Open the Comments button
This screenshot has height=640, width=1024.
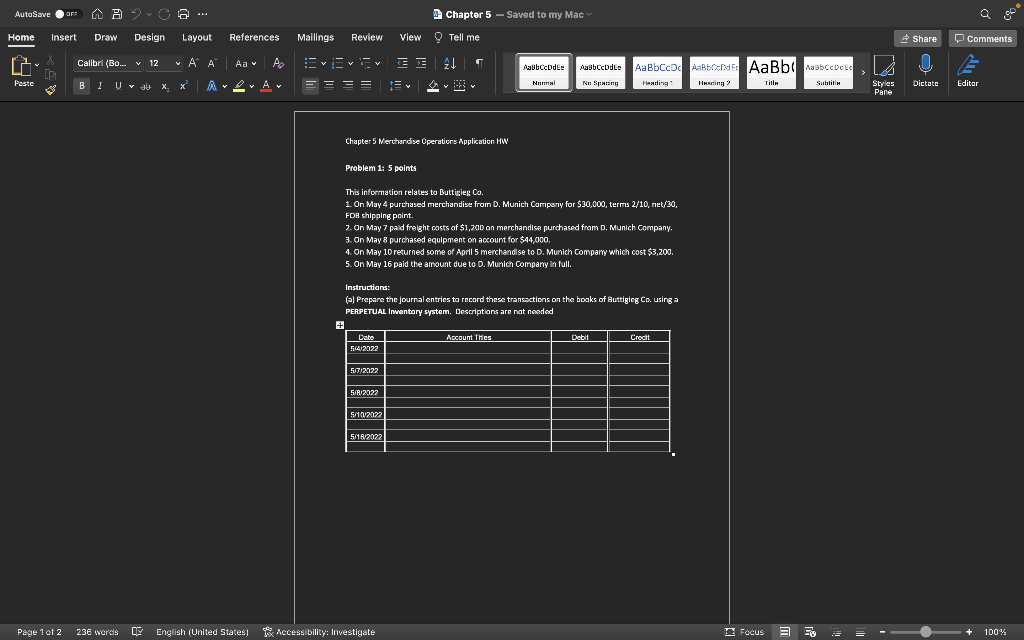983,38
